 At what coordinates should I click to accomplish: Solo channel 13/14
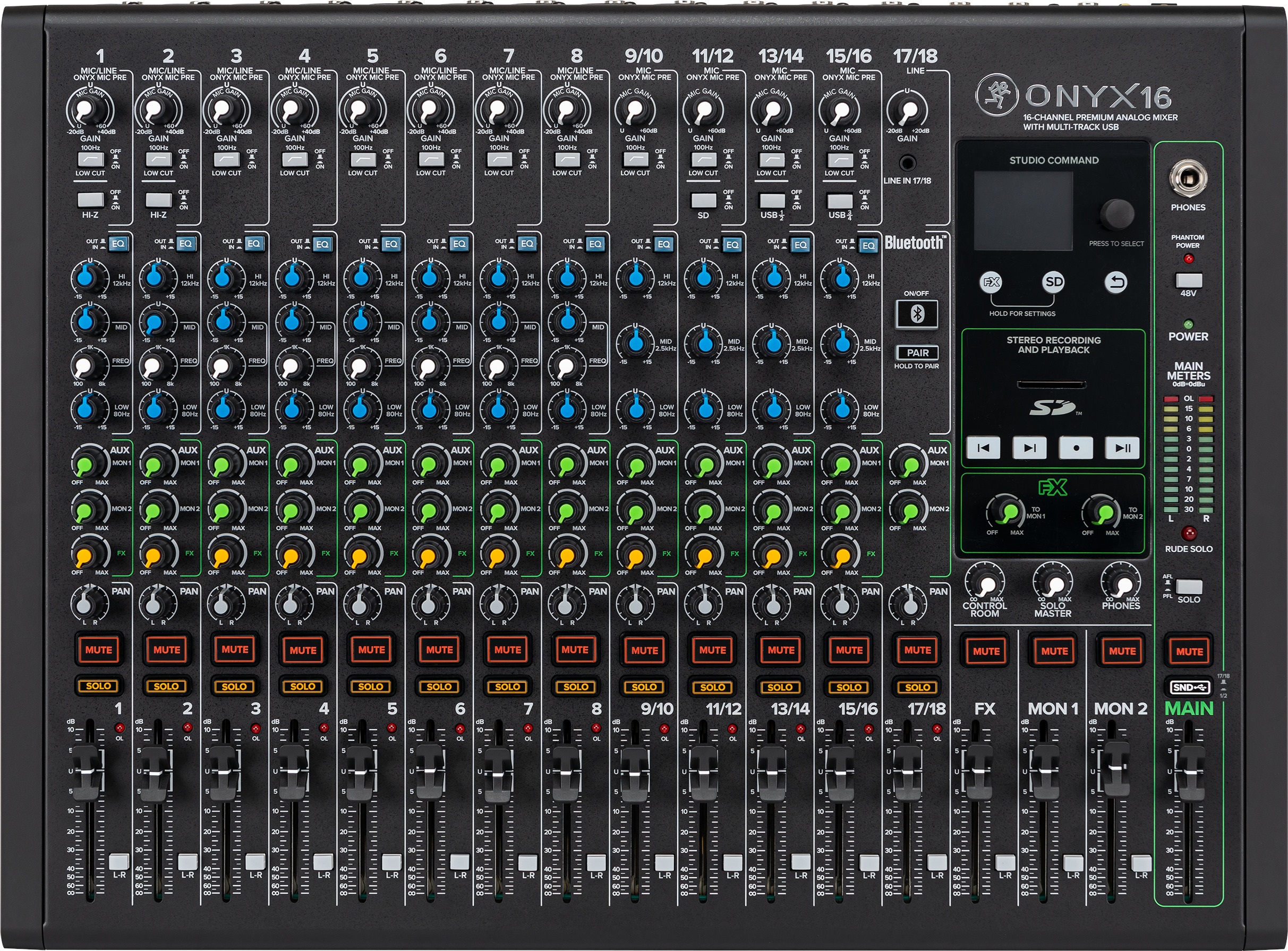click(x=780, y=686)
